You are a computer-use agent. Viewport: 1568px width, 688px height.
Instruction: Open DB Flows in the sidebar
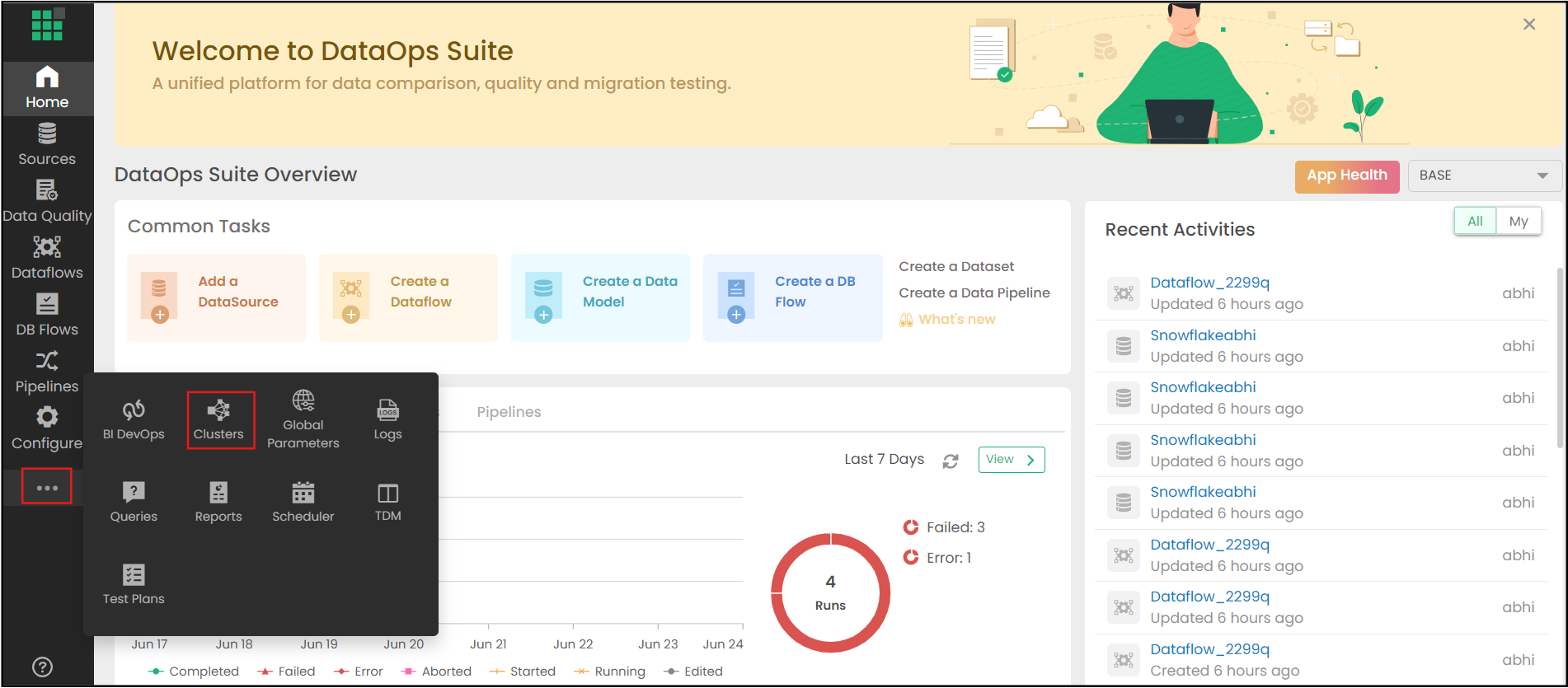click(47, 316)
